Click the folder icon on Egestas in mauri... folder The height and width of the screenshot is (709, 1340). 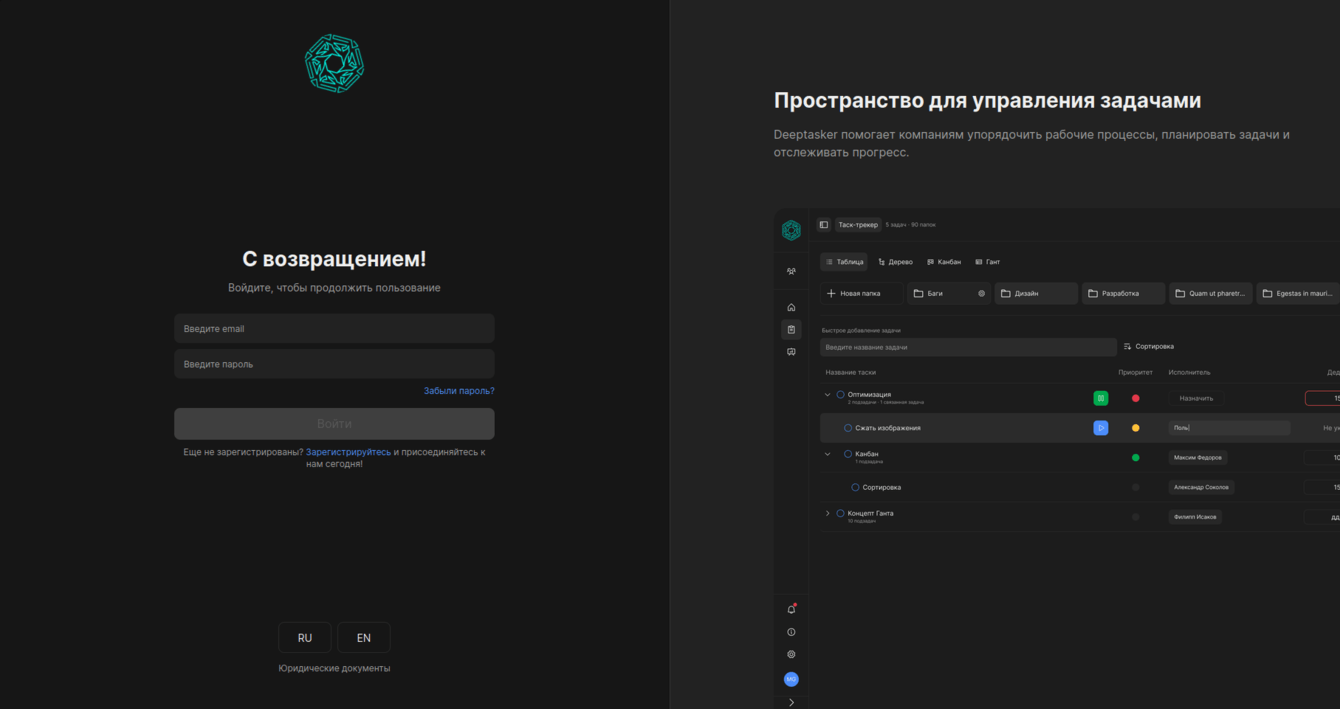coord(1267,294)
